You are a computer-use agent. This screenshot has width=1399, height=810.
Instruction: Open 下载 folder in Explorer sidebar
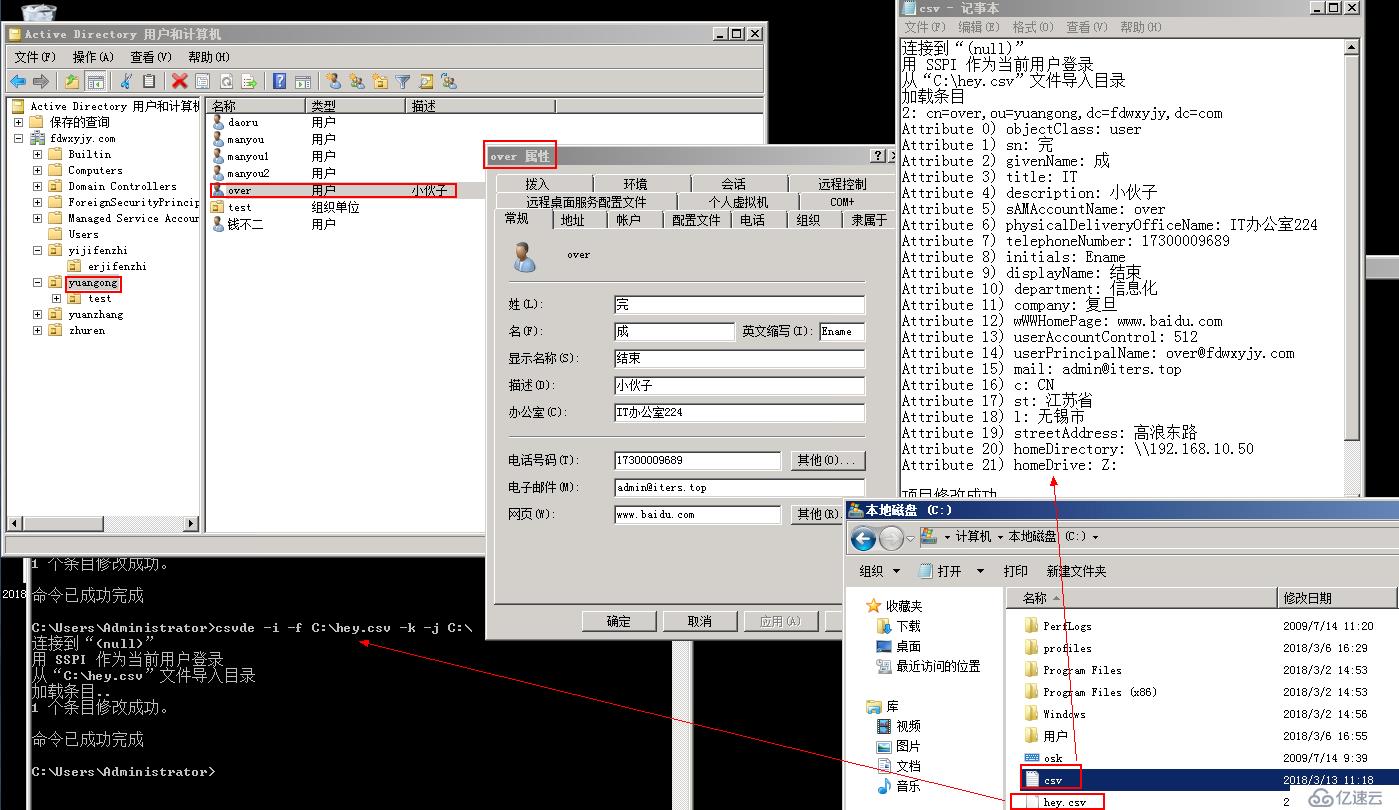click(x=908, y=626)
